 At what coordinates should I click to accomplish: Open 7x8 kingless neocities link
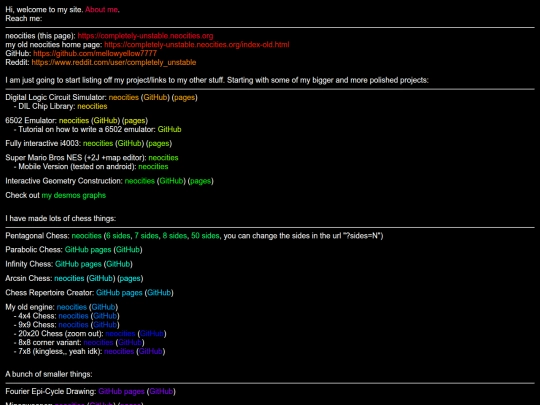click(119, 352)
